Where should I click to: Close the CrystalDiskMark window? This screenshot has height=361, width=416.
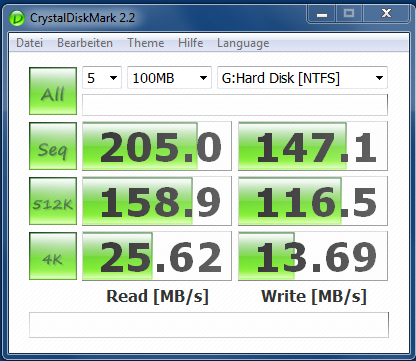tap(386, 14)
